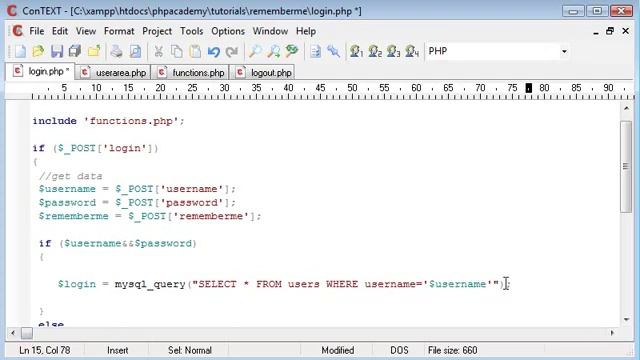Image resolution: width=640 pixels, height=360 pixels.
Task: Click the vertical scrollbar thumb
Action: click(x=626, y=166)
